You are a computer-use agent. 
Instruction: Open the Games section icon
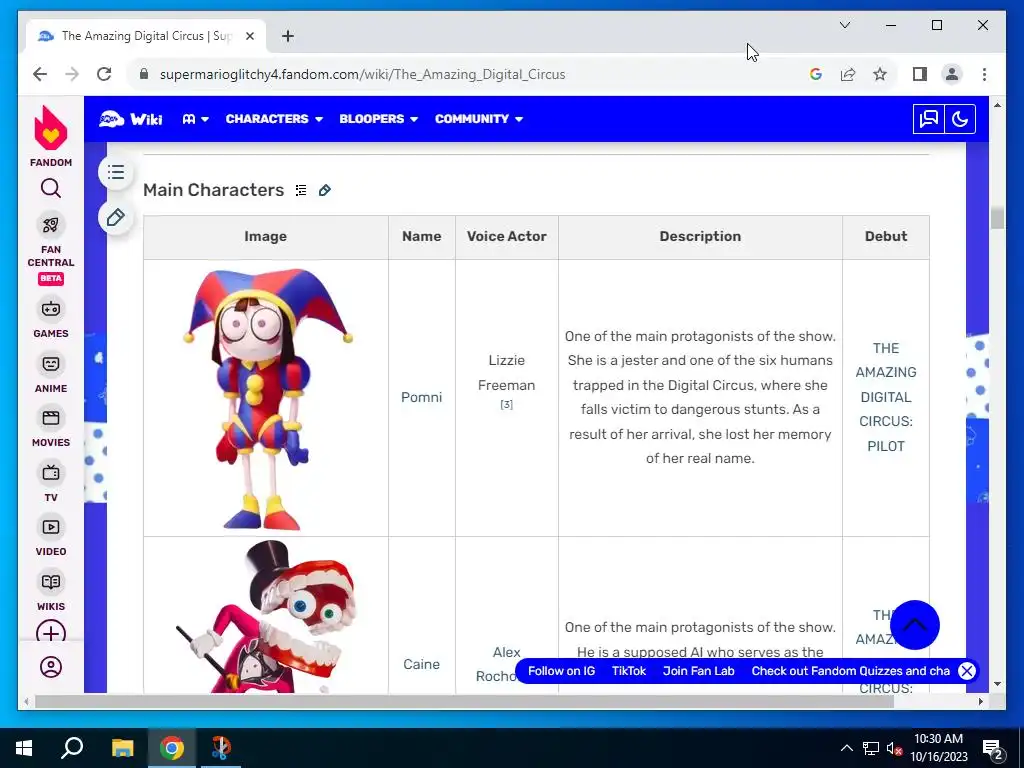coord(51,309)
